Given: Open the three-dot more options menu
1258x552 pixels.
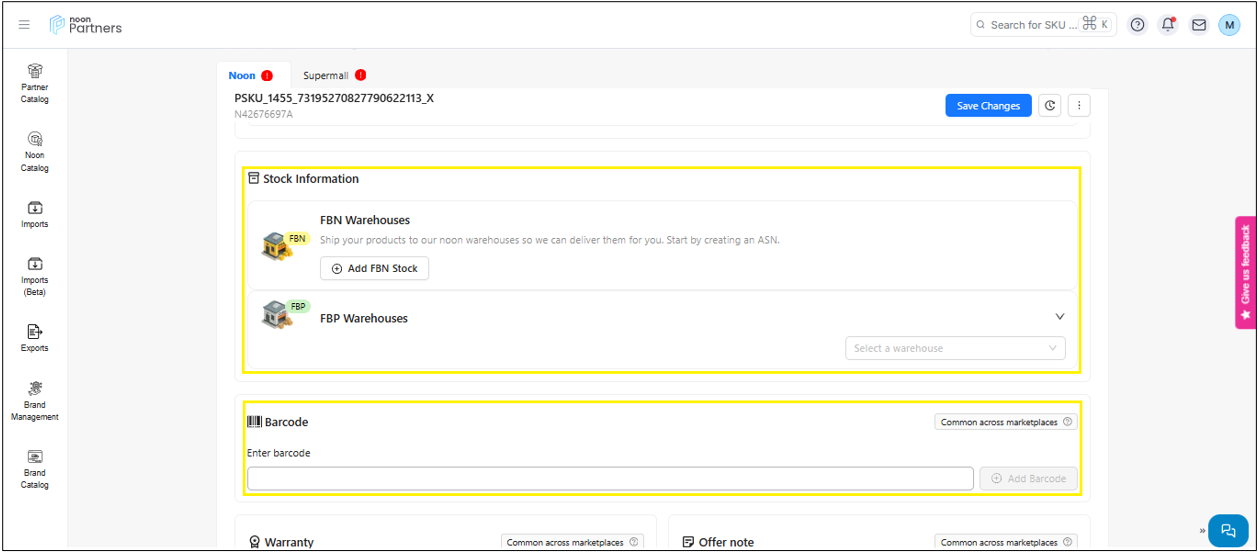Looking at the screenshot, I should (x=1078, y=106).
